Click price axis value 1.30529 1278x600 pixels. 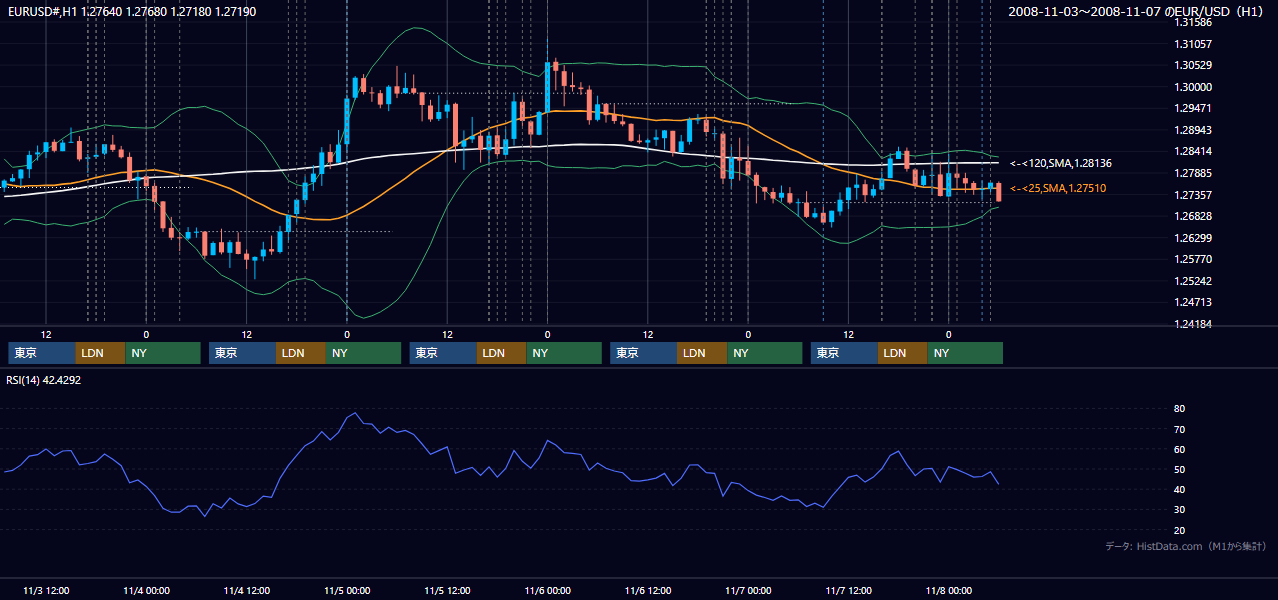[x=1193, y=65]
